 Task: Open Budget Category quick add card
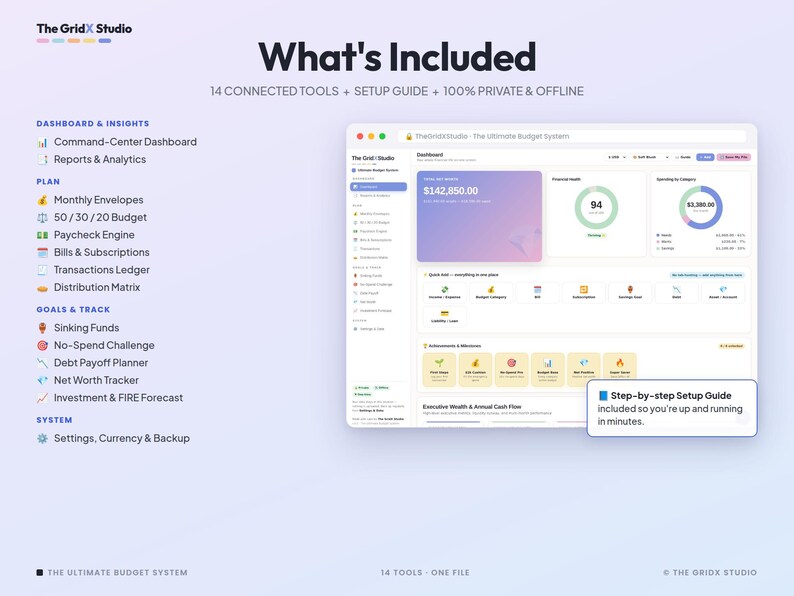491,293
